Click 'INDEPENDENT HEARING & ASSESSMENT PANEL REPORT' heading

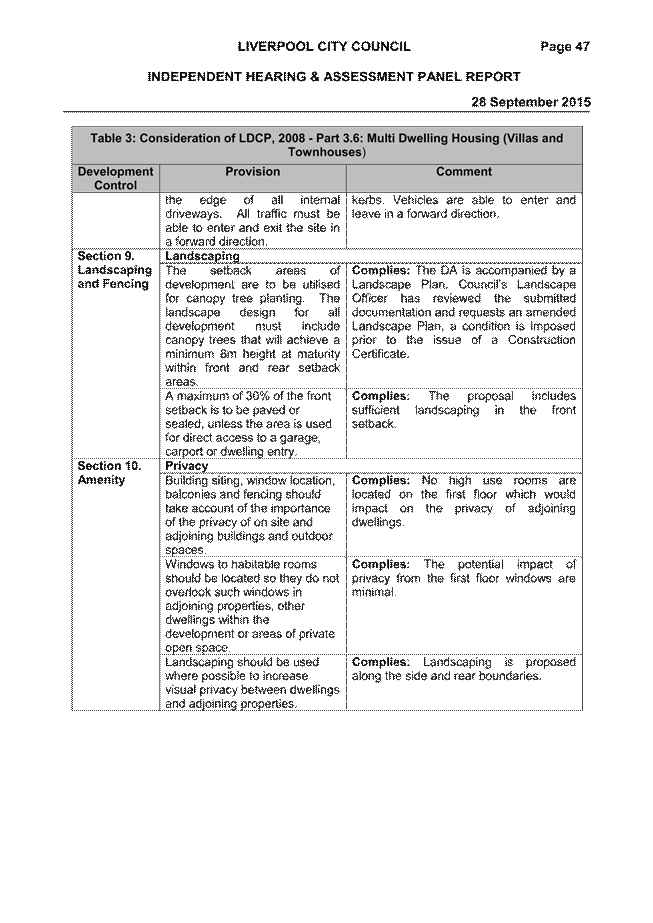(334, 77)
